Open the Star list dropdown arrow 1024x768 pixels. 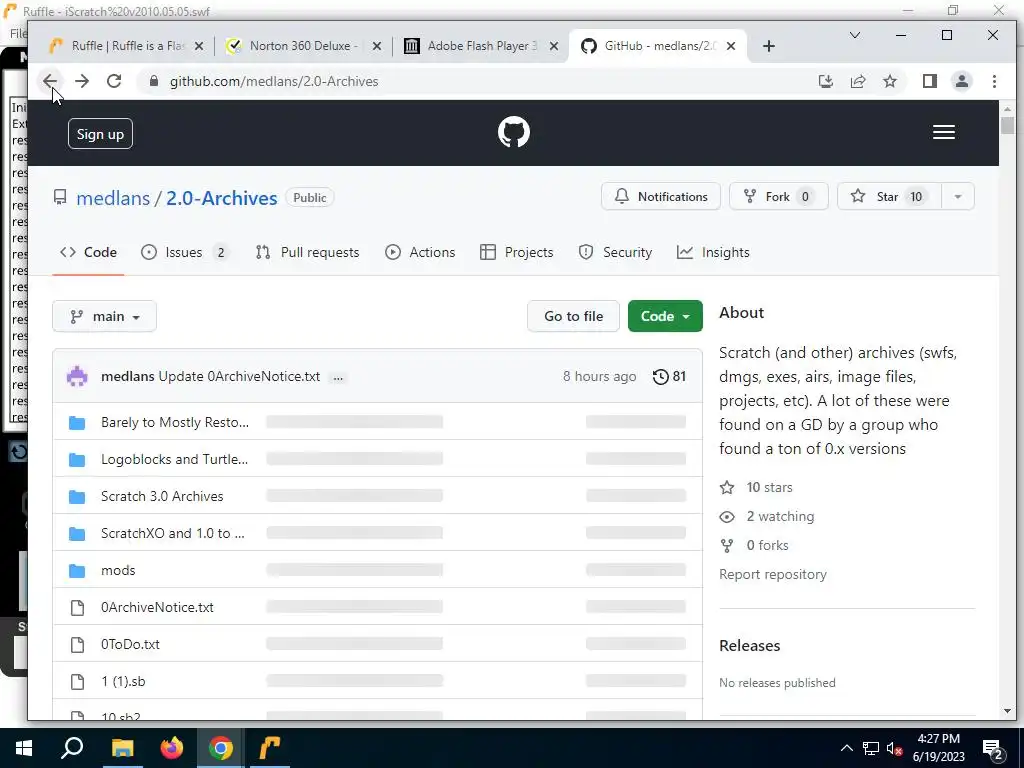coord(957,197)
